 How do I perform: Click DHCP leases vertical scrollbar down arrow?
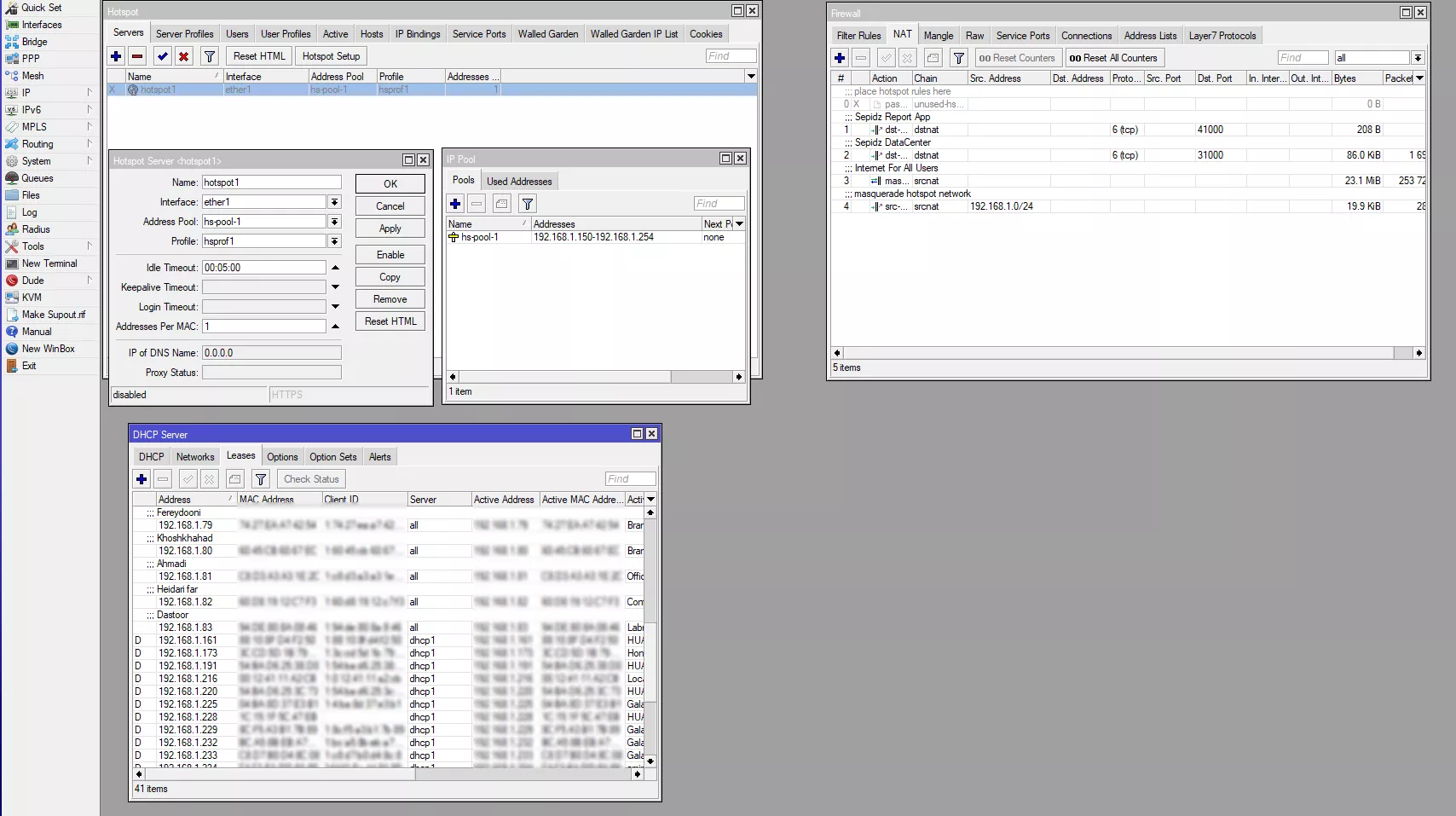click(650, 761)
